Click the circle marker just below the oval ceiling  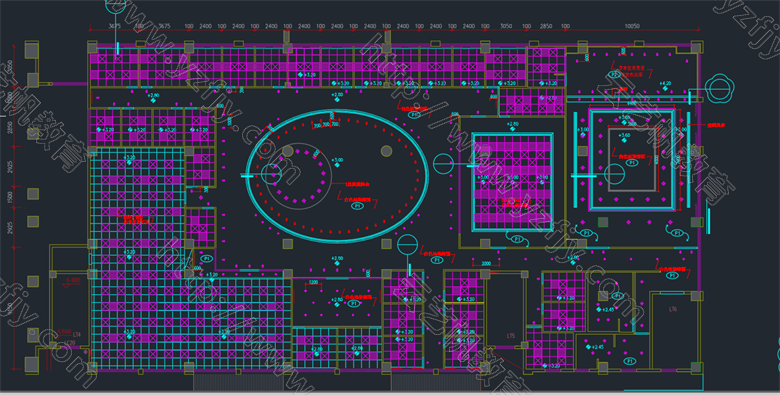[x=407, y=244]
